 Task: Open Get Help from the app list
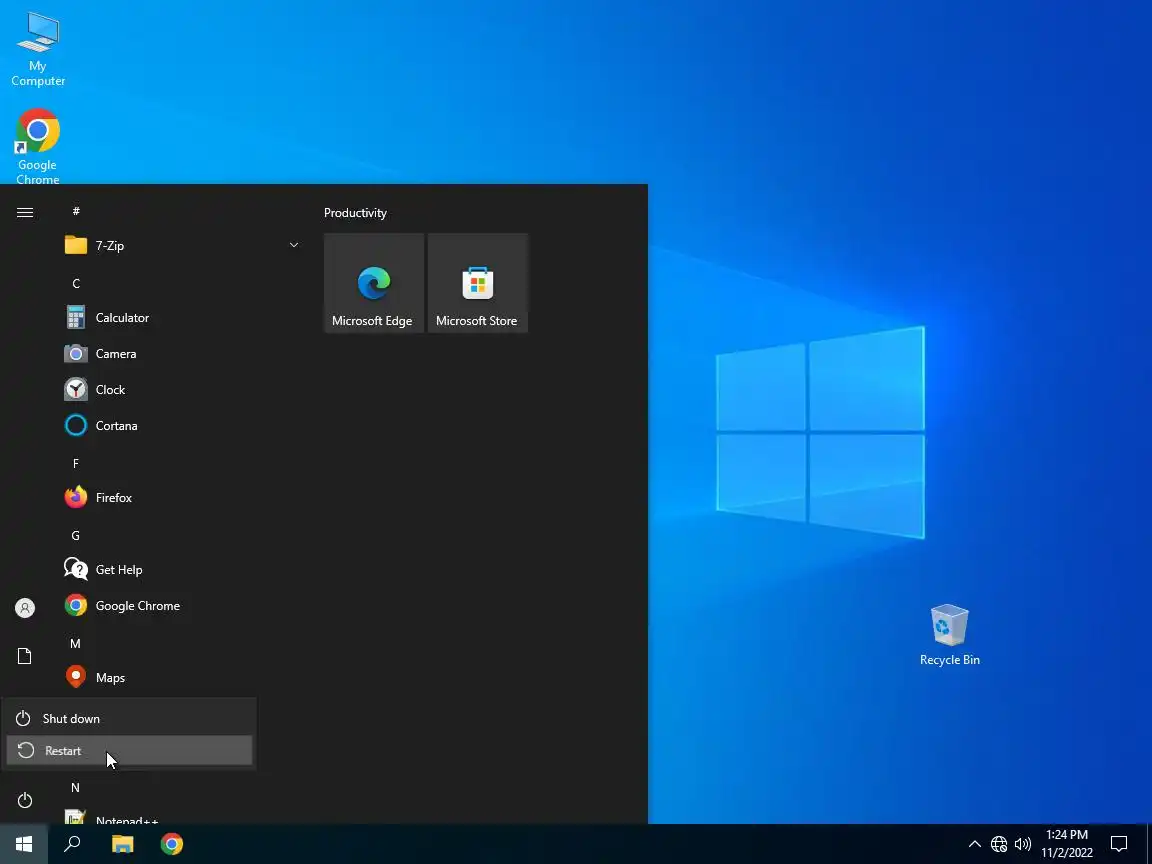point(183,569)
